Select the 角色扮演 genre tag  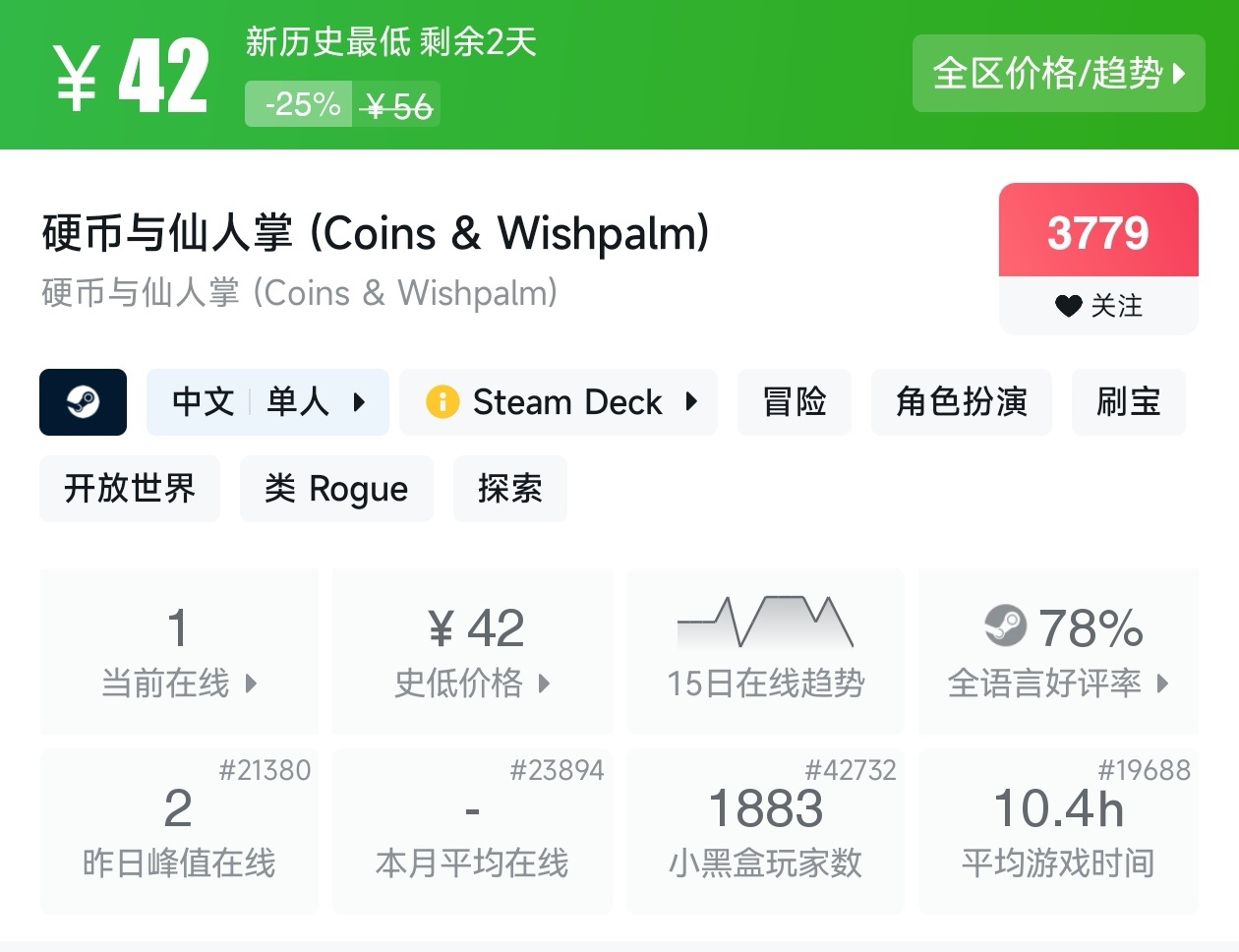(x=961, y=402)
